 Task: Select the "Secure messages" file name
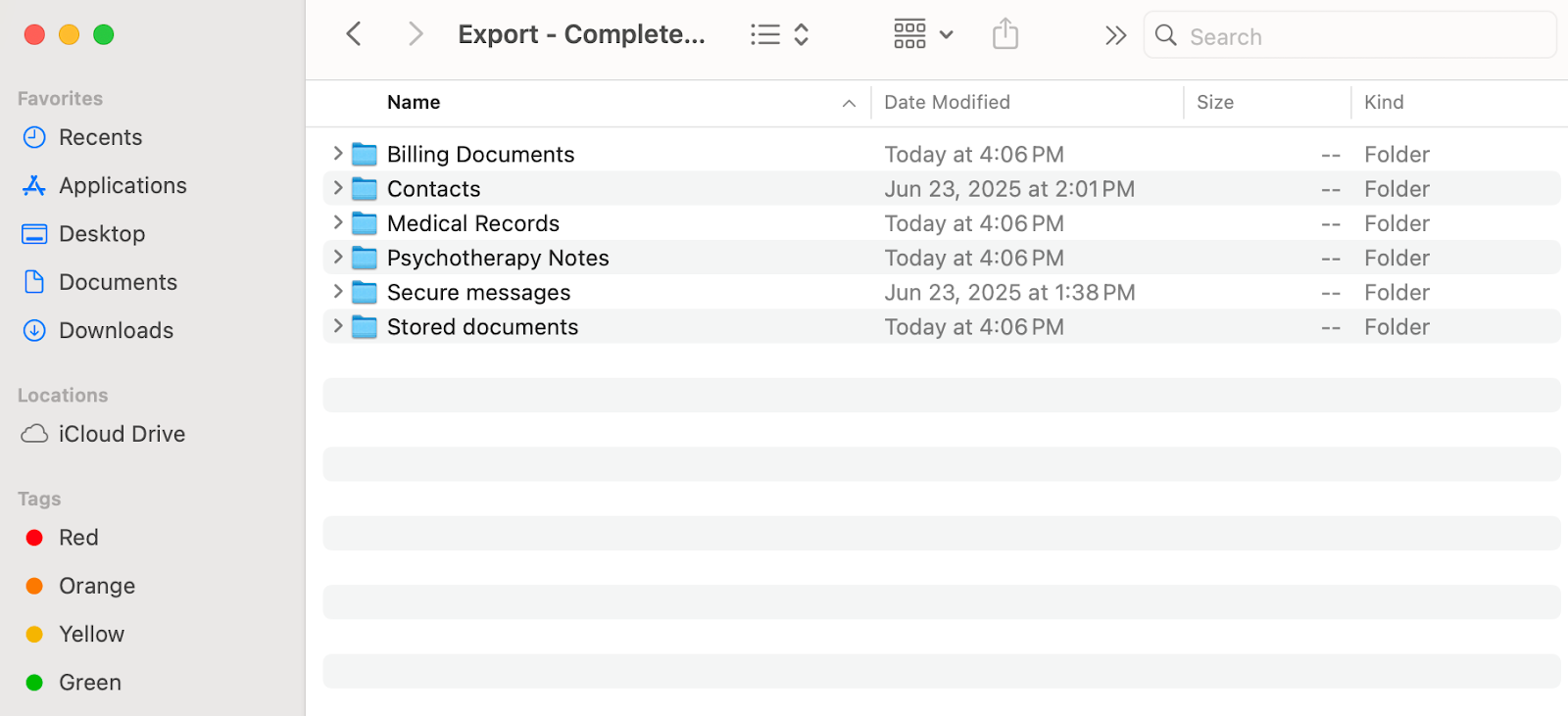click(478, 292)
